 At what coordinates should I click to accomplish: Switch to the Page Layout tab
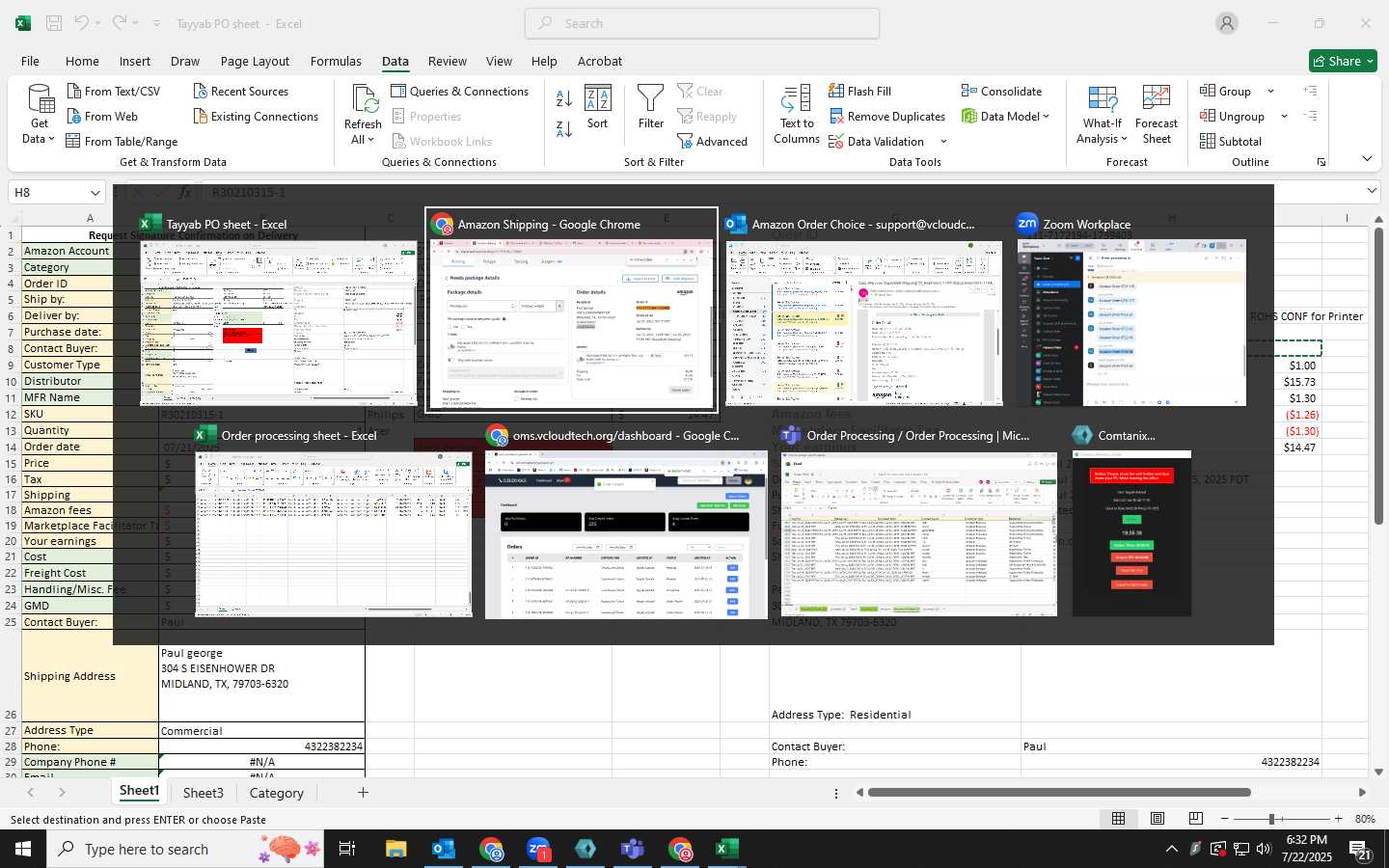255,61
